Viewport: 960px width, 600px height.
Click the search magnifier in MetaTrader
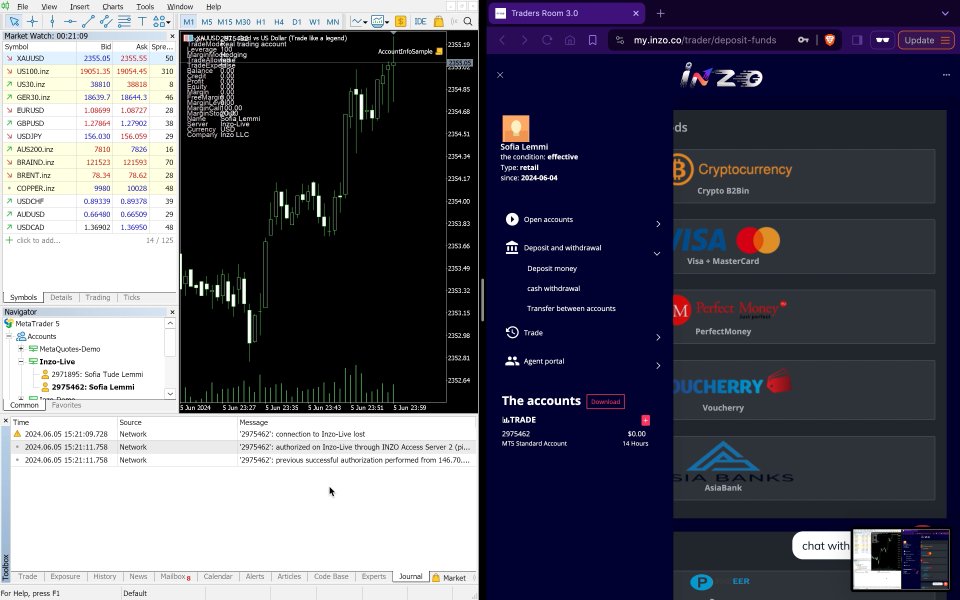(x=468, y=21)
